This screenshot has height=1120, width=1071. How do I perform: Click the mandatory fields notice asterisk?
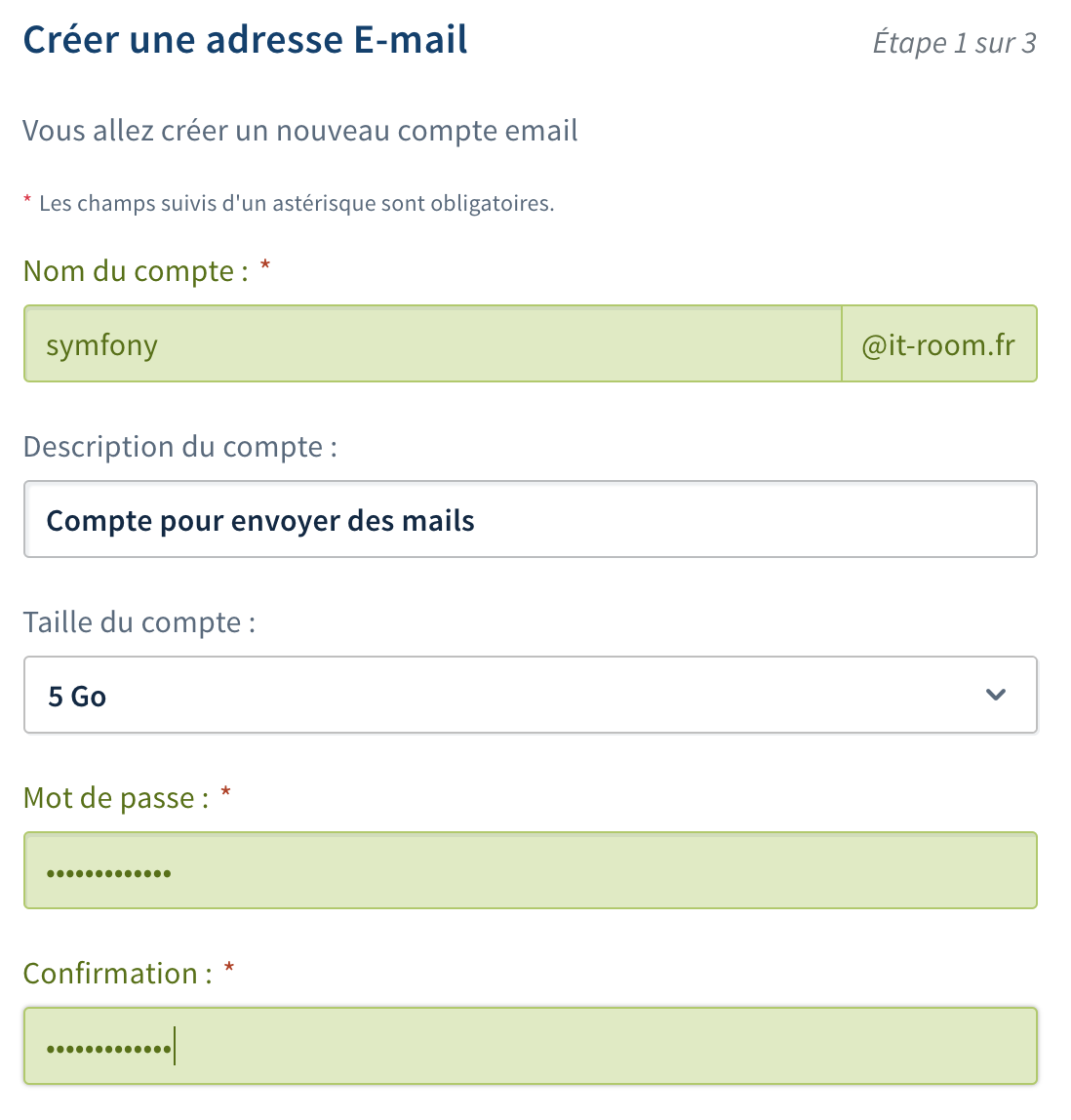tap(26, 199)
